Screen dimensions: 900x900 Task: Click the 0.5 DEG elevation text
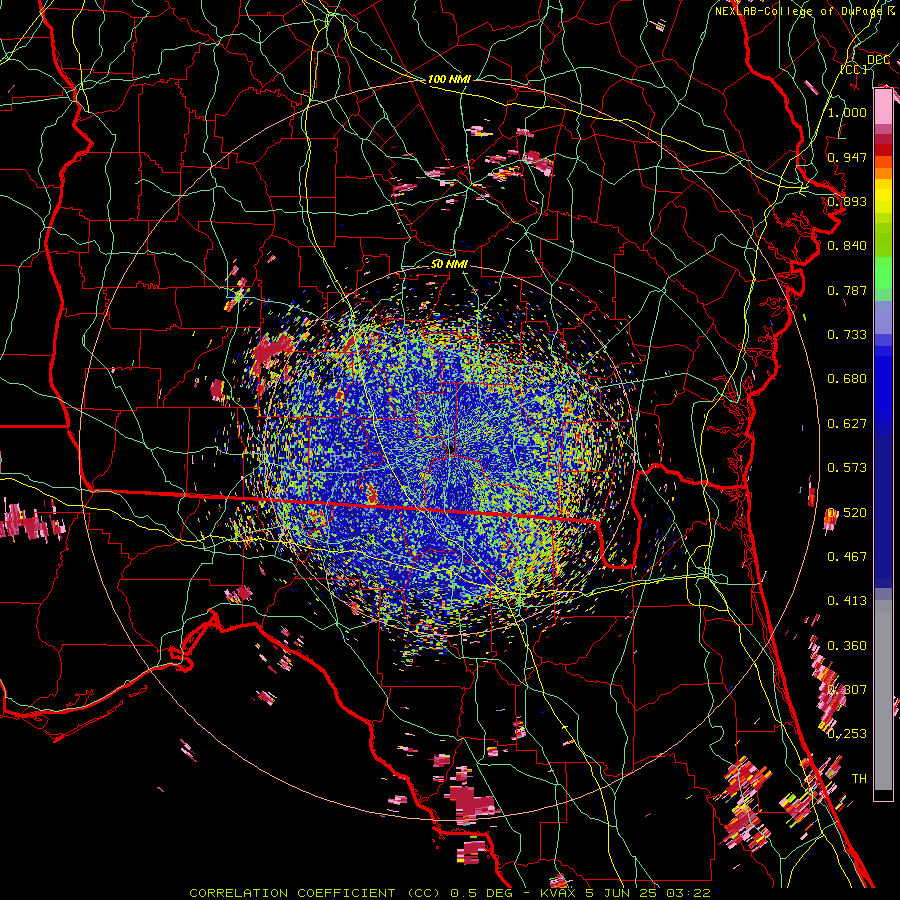pos(482,893)
